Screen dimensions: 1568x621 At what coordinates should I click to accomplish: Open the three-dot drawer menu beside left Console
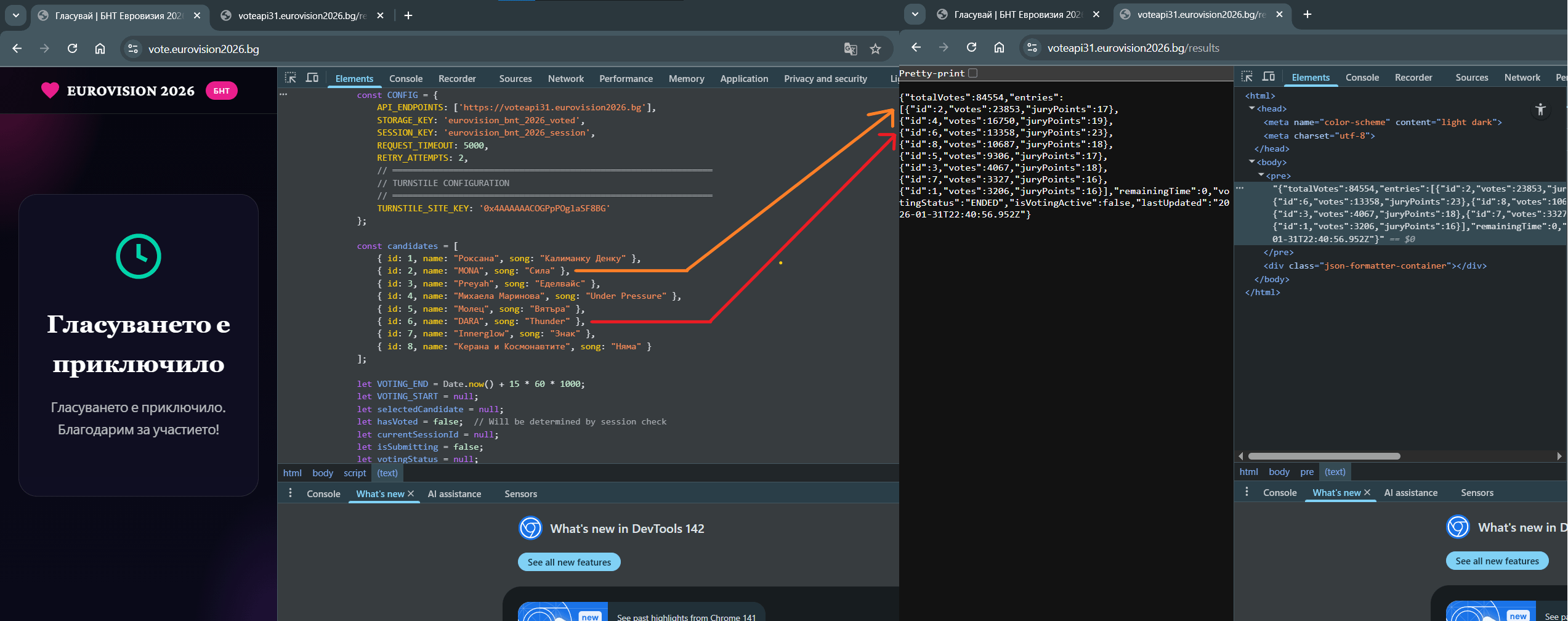(x=291, y=493)
